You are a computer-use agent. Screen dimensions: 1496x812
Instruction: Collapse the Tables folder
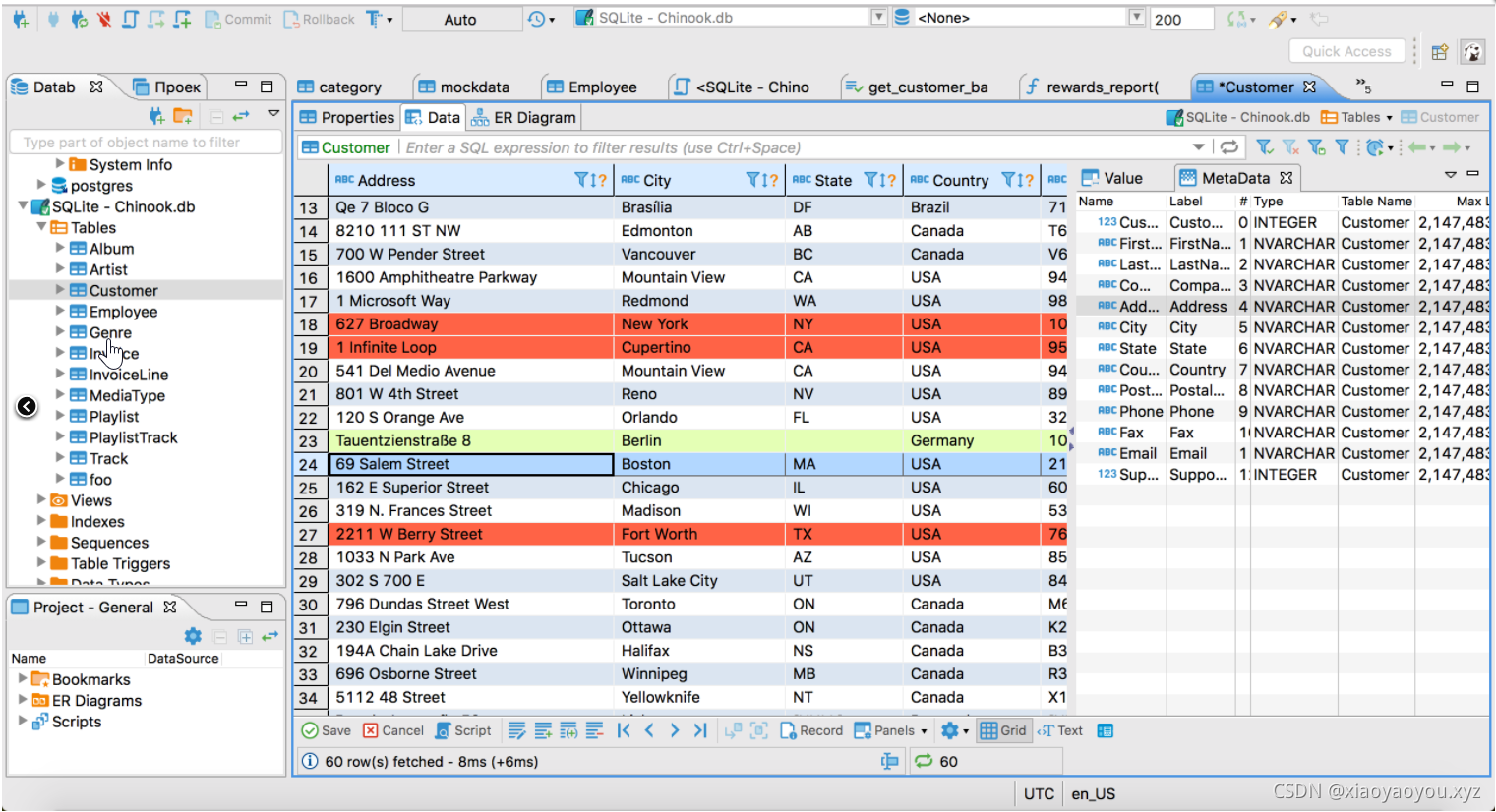[41, 227]
